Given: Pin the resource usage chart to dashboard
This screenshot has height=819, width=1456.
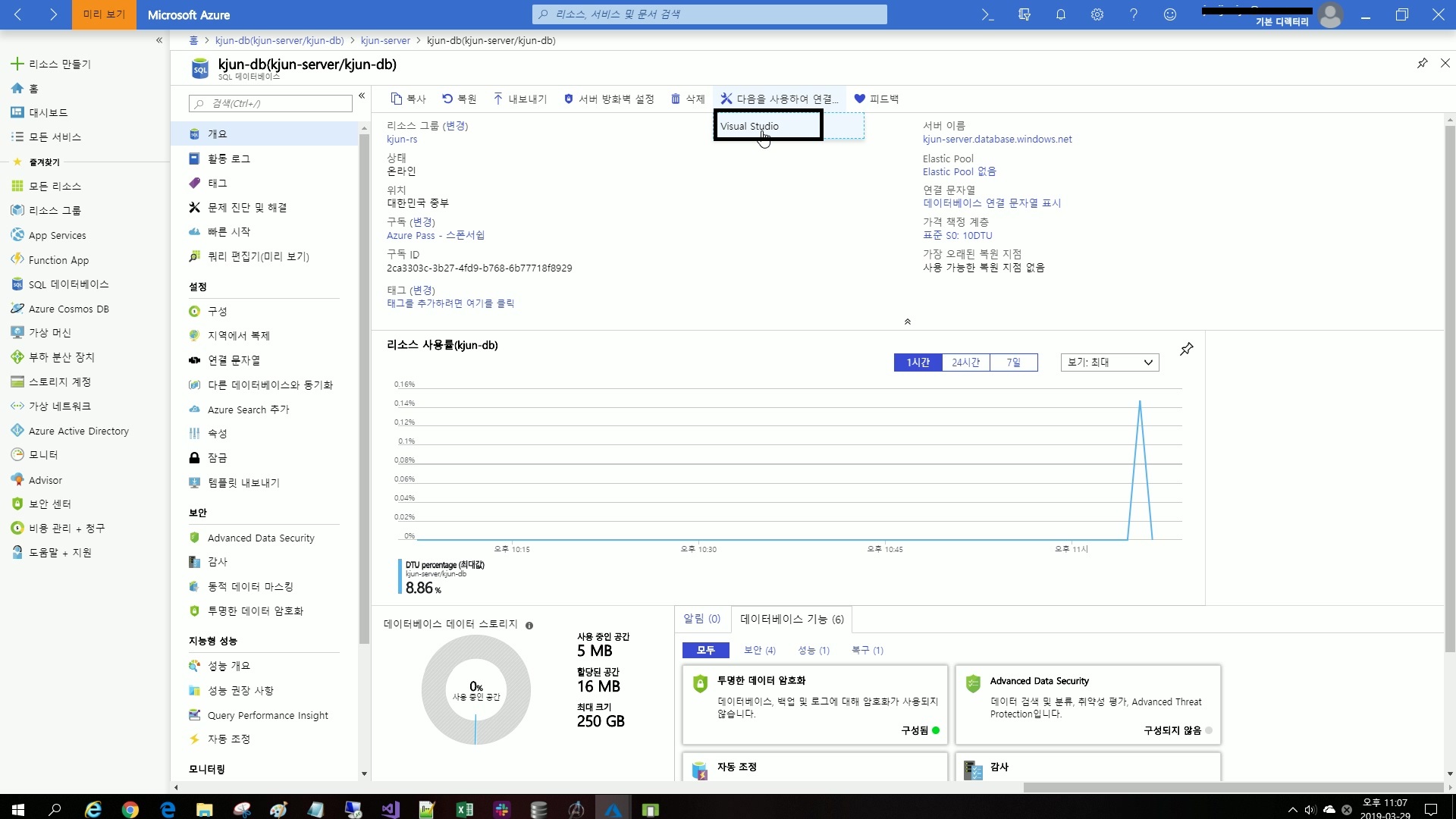Looking at the screenshot, I should pyautogui.click(x=1187, y=349).
